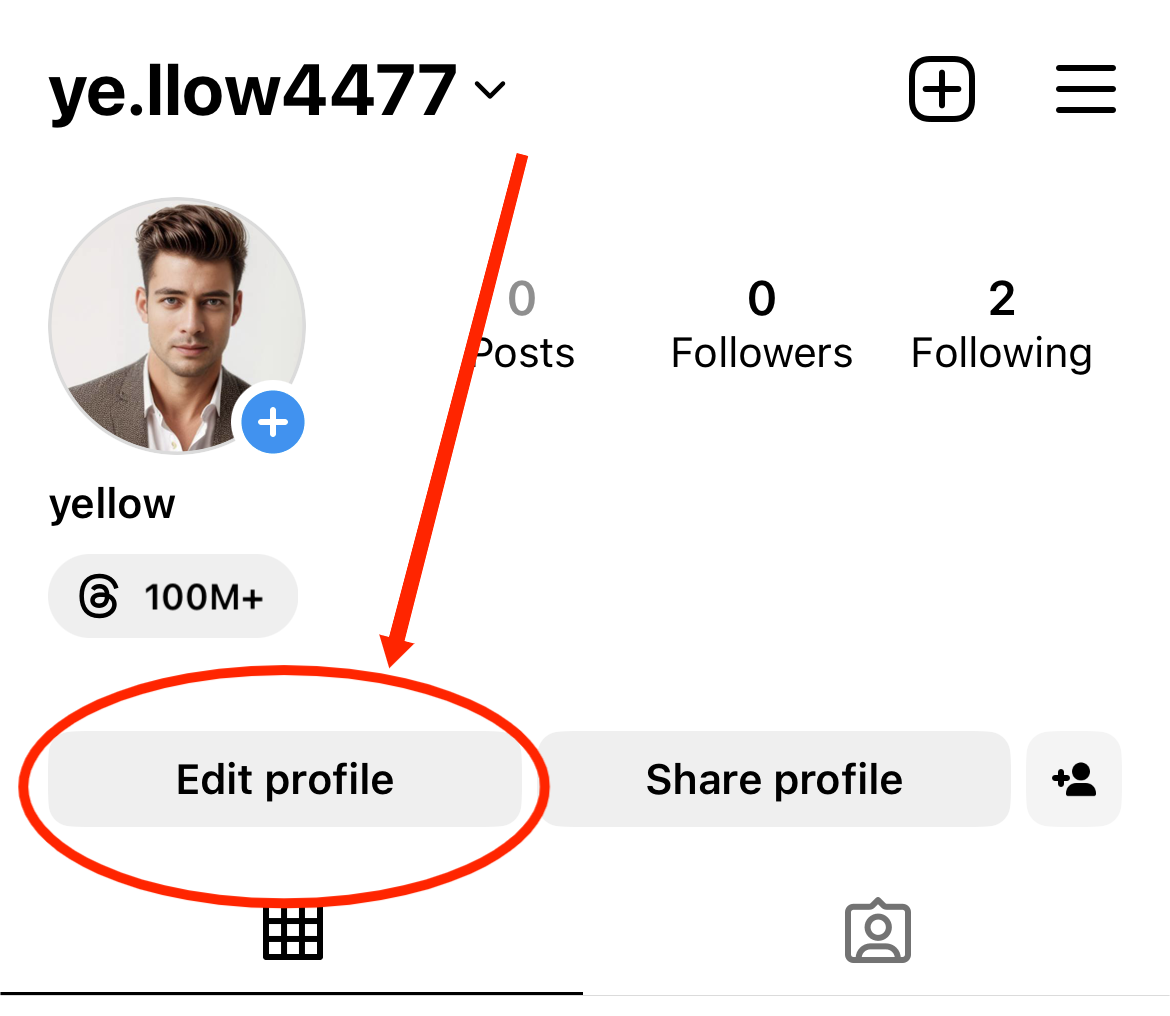The height and width of the screenshot is (1016, 1170).
Task: Expand the ye.llow4477 account switcher chevron
Action: click(x=489, y=90)
